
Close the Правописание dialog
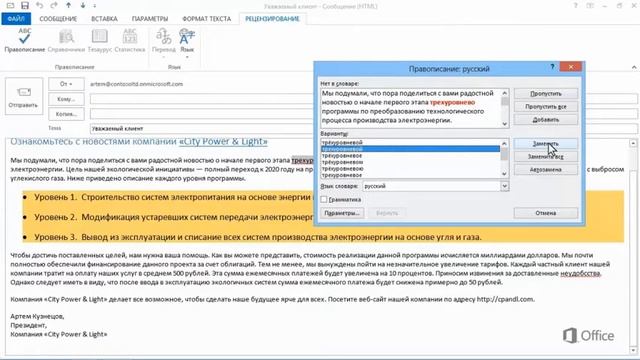coord(571,67)
